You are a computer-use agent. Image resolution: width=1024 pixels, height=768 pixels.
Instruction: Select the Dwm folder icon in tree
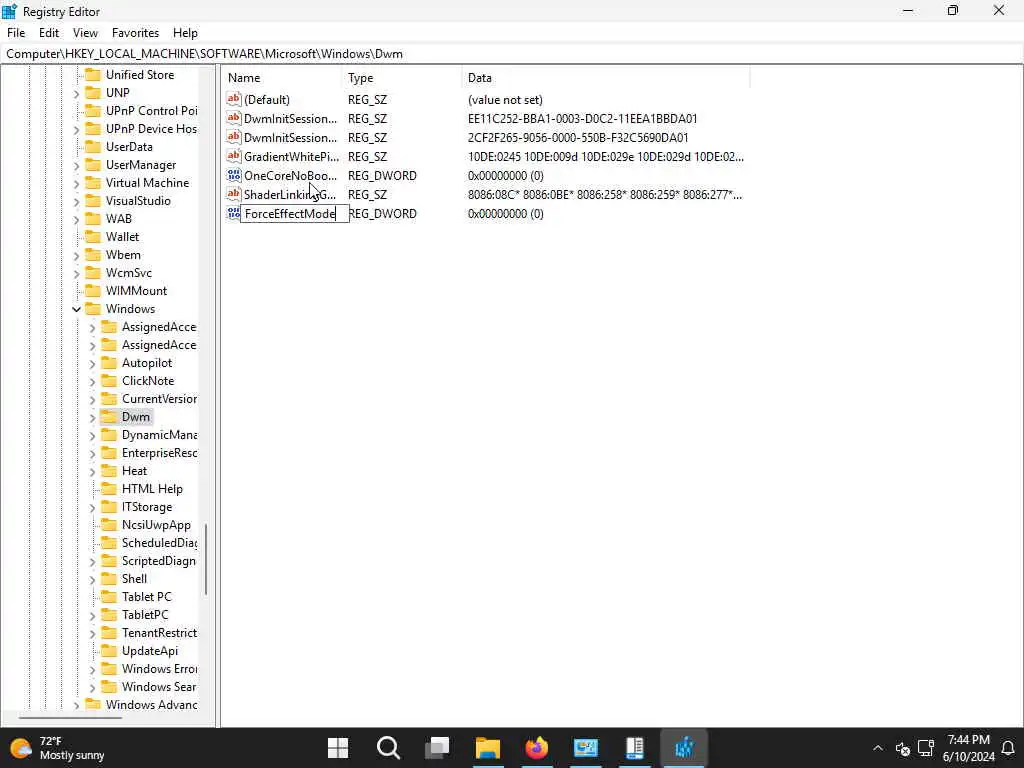click(109, 417)
